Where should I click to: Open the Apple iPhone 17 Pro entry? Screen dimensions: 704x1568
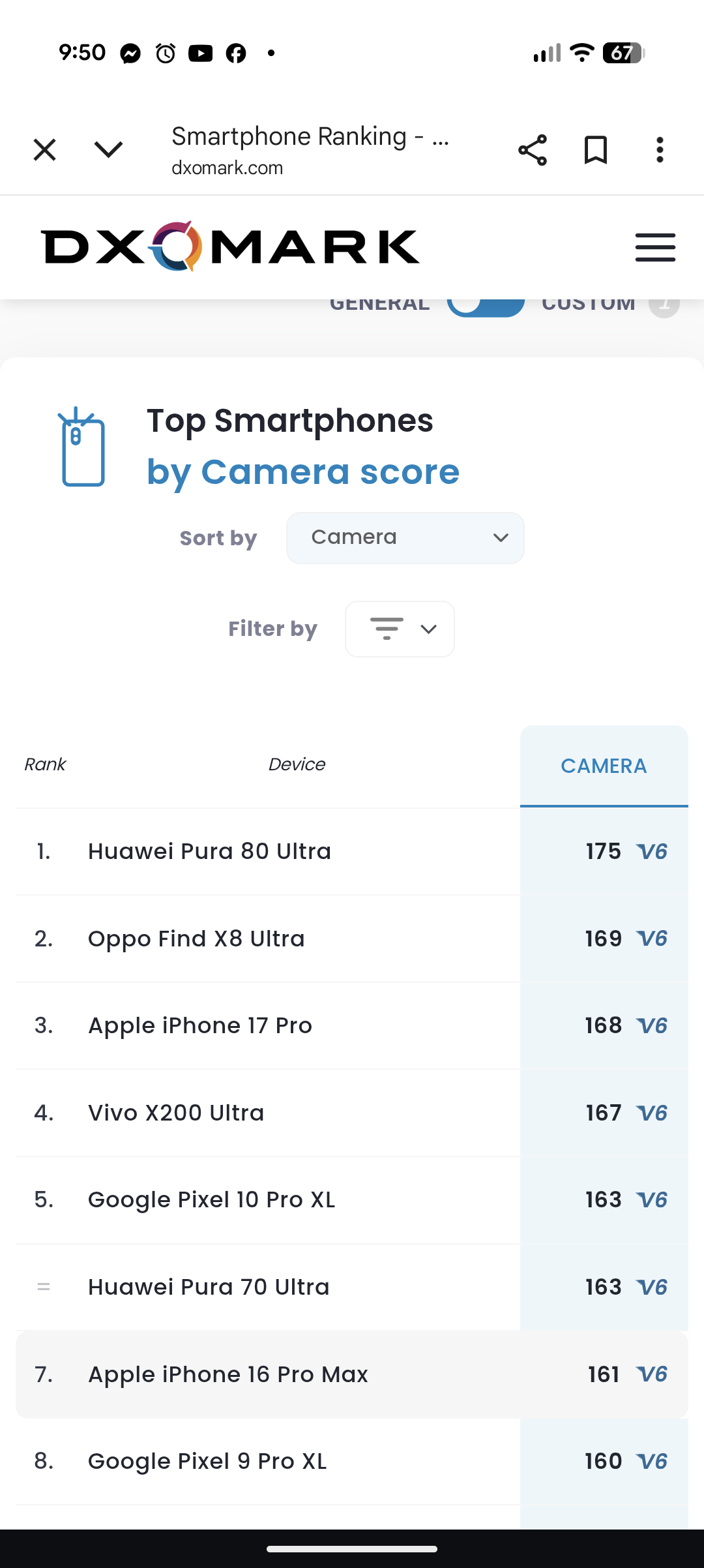point(200,1025)
